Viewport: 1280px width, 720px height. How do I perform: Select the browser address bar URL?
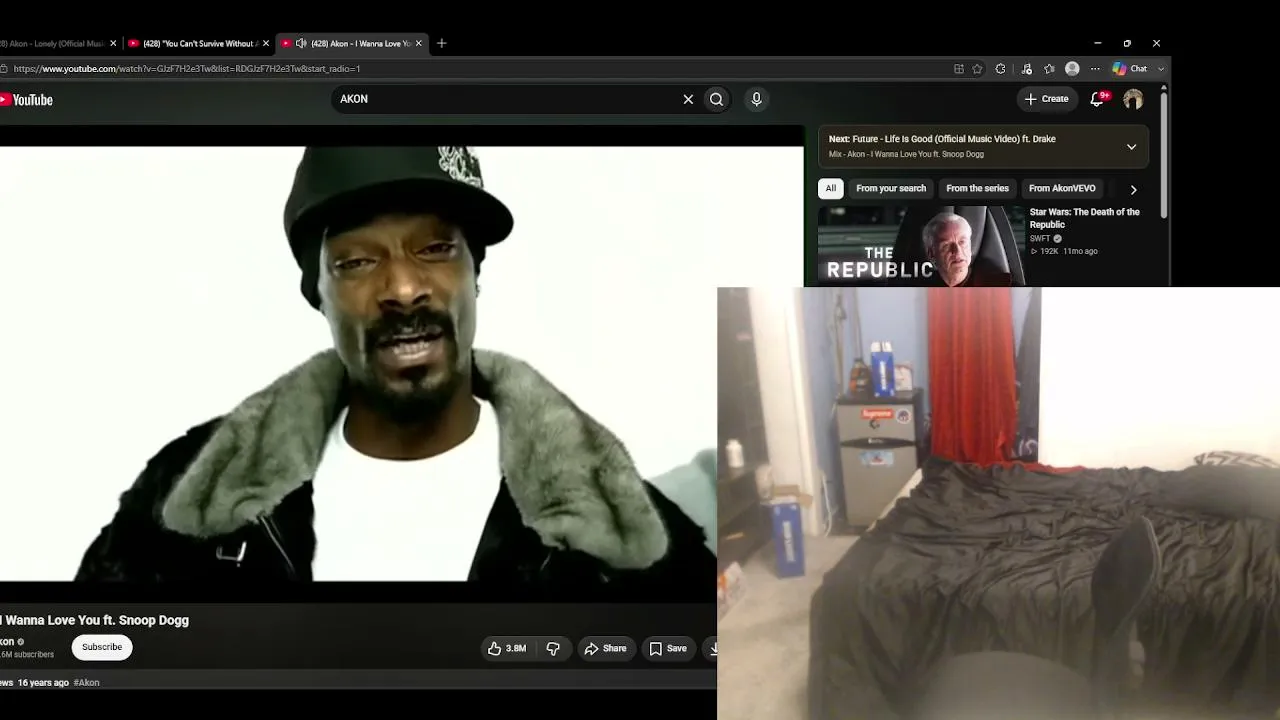point(187,69)
